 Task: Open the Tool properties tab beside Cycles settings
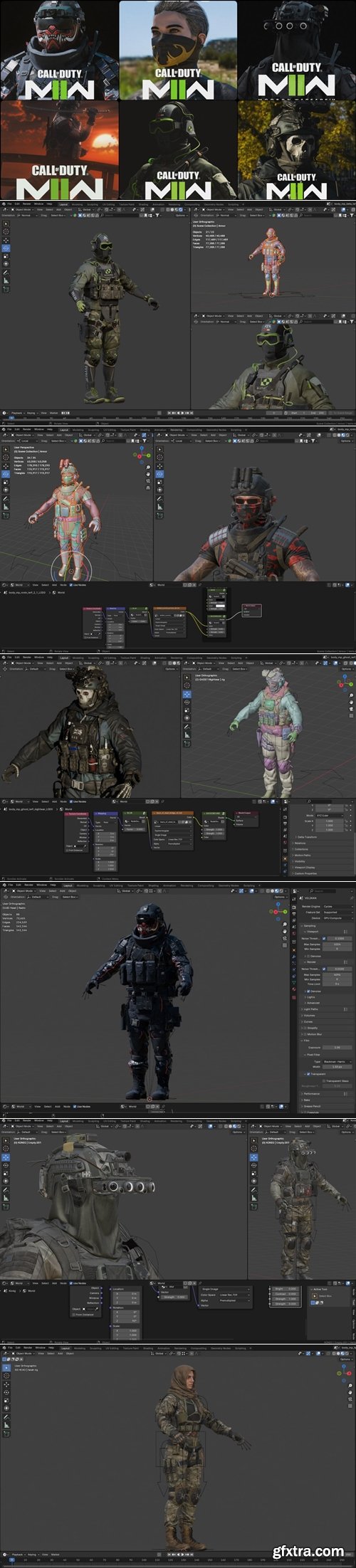click(294, 899)
